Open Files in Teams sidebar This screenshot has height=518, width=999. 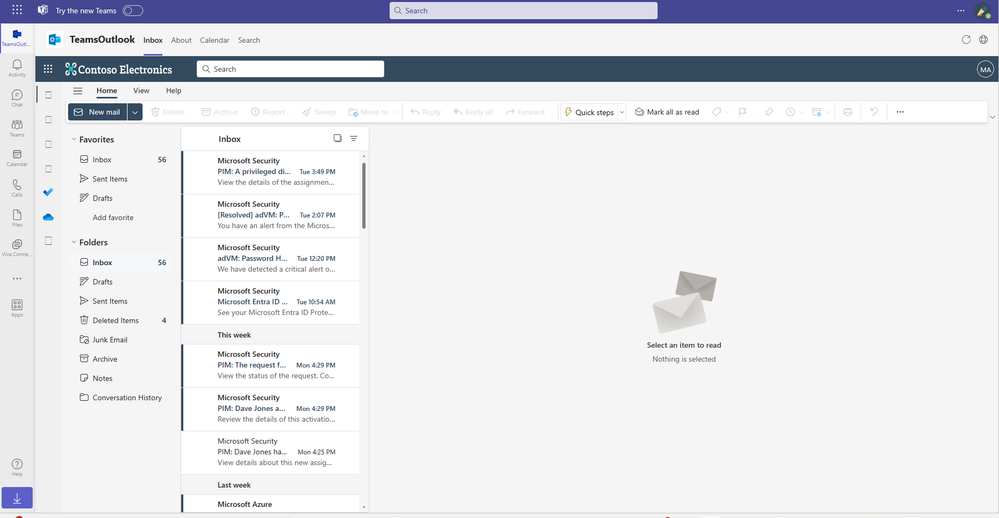pyautogui.click(x=17, y=217)
